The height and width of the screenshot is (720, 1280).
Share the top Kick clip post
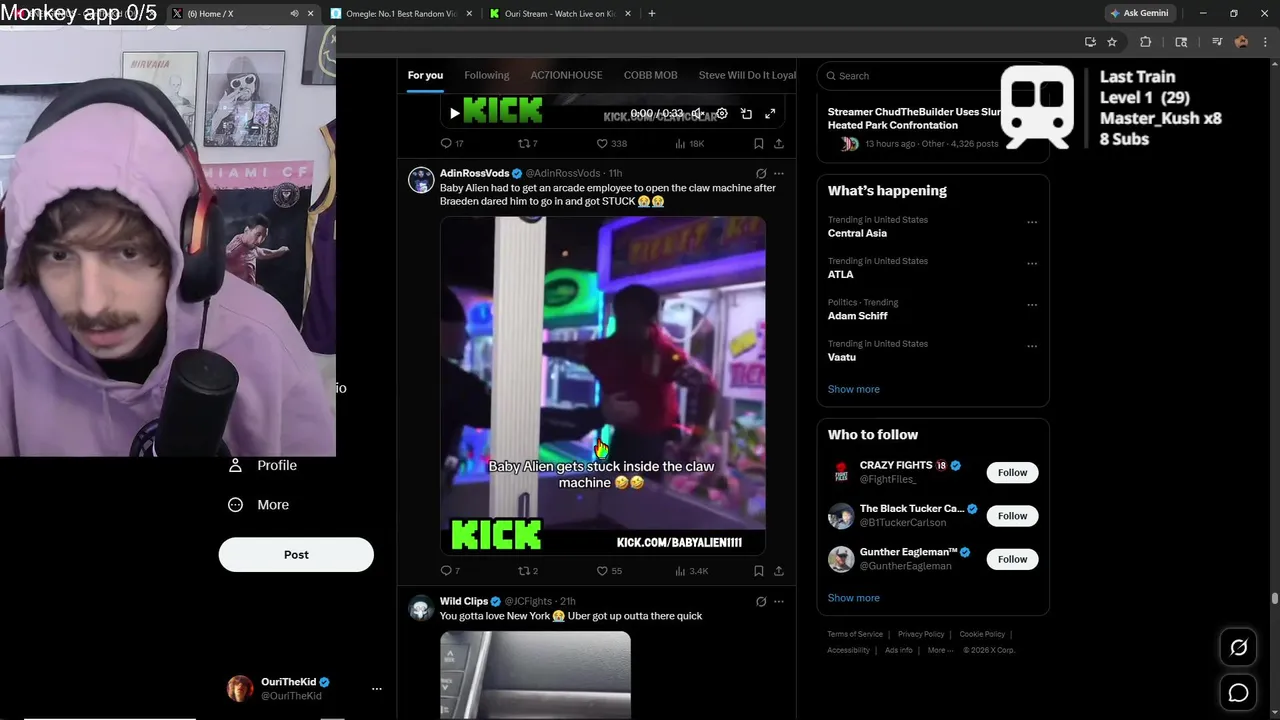tap(778, 144)
